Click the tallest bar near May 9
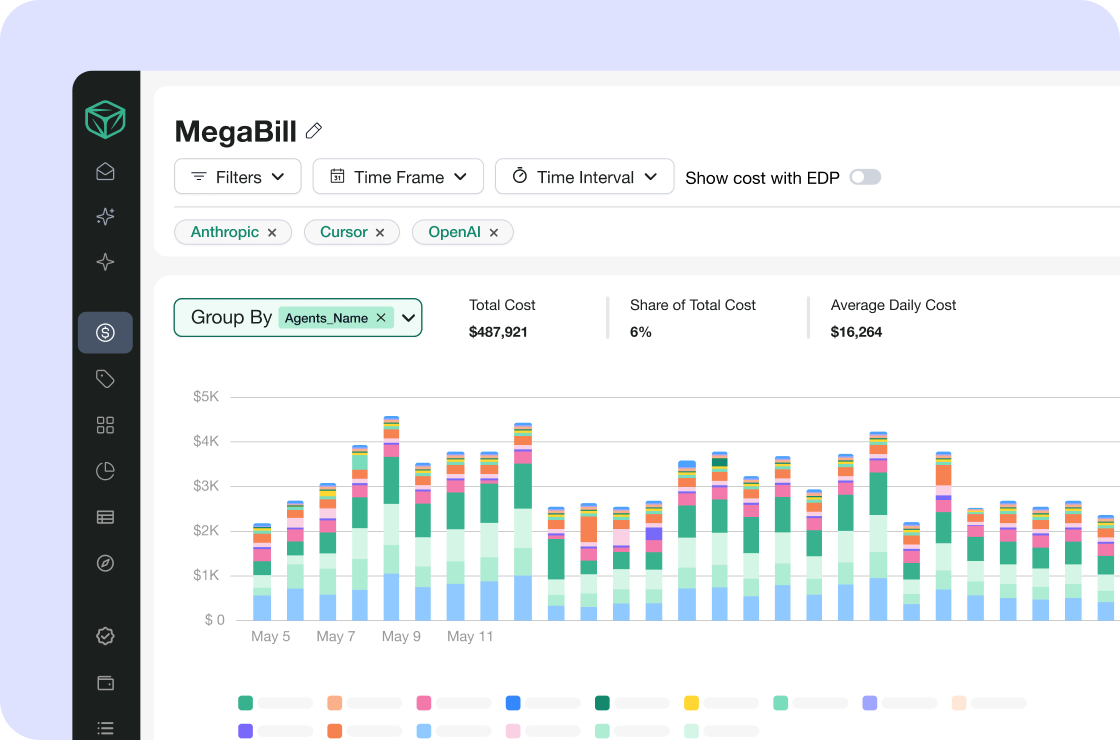This screenshot has height=740, width=1120. 391,518
